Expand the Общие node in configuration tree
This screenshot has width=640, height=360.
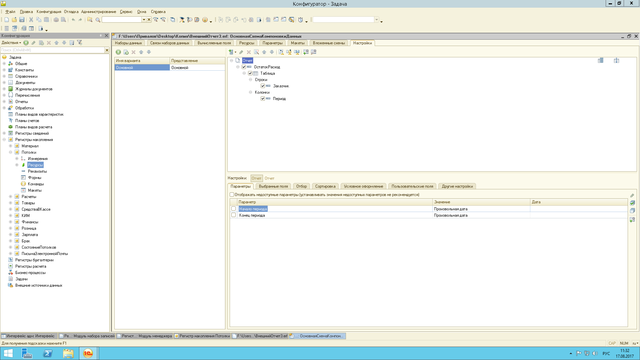(x=4, y=64)
